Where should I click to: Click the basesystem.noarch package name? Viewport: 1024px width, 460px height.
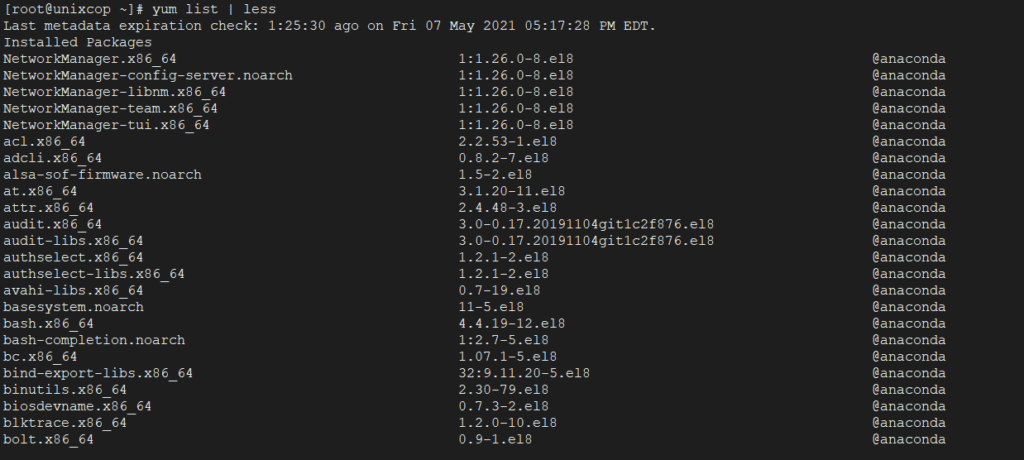coord(73,307)
